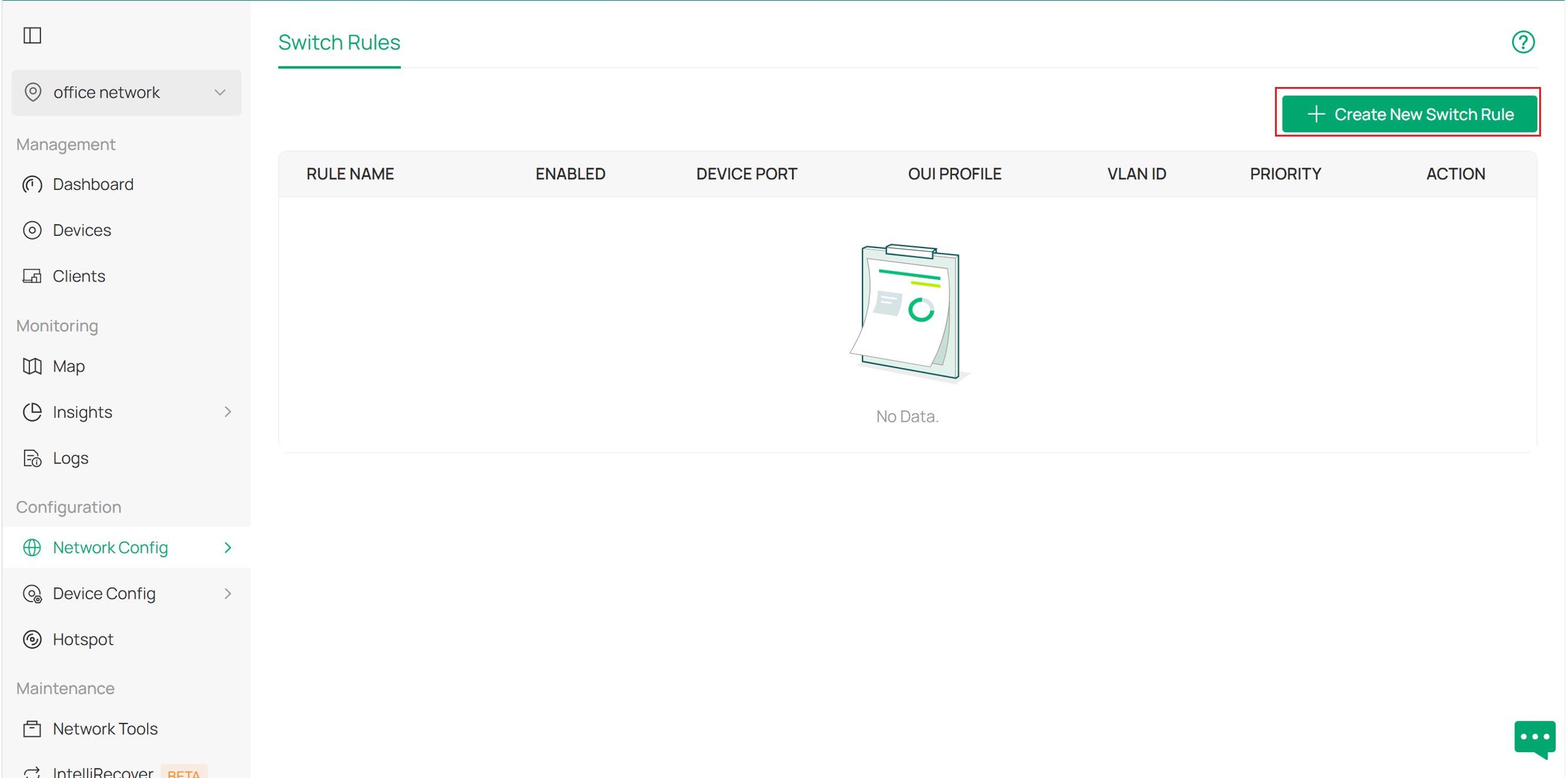Open Network Tools page
This screenshot has height=778, width=1568.
[x=105, y=729]
